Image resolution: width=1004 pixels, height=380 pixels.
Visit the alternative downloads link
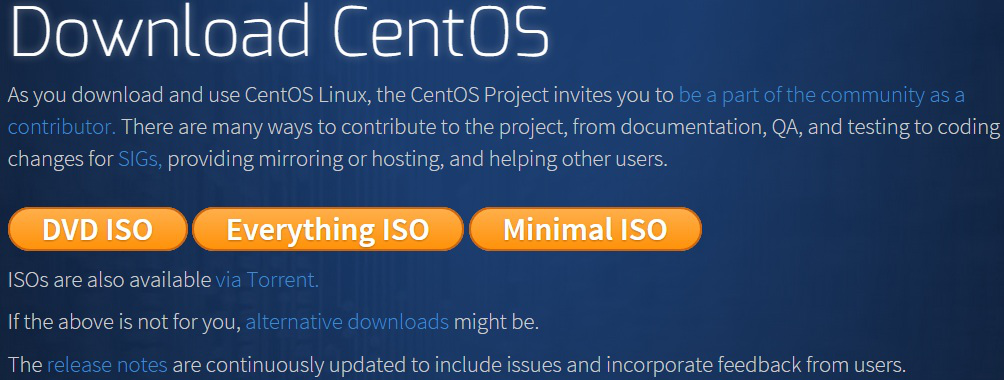coord(347,322)
